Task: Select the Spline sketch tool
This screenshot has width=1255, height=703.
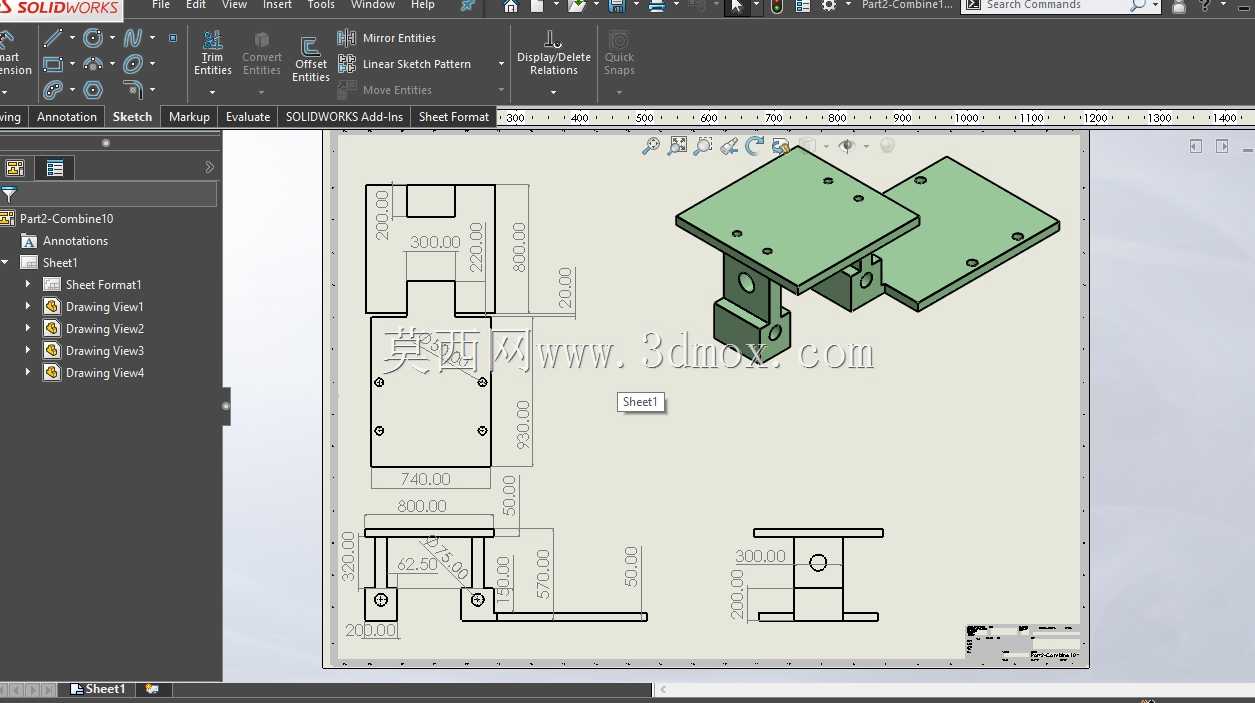Action: point(133,38)
